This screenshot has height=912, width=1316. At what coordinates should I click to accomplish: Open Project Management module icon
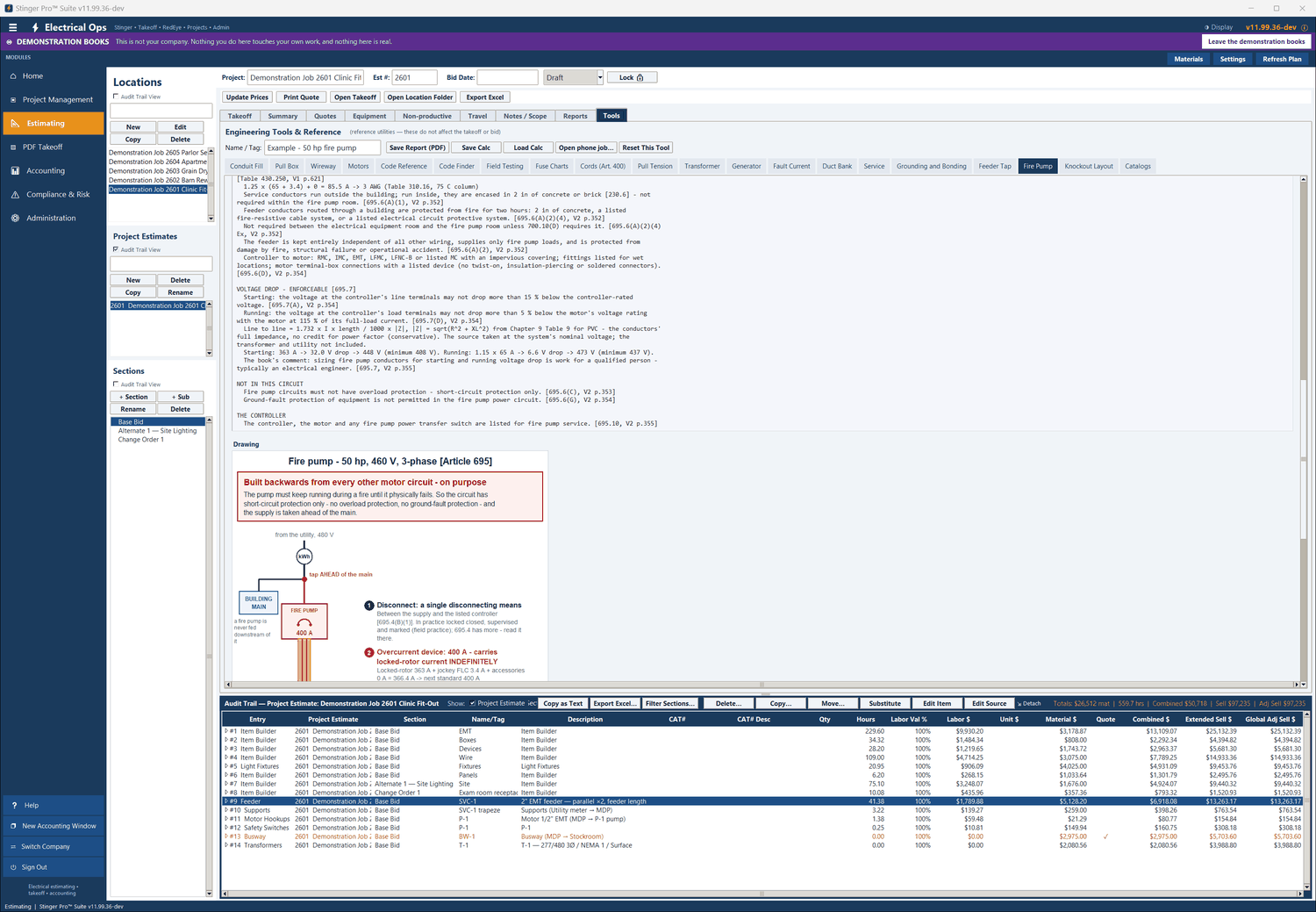[14, 100]
